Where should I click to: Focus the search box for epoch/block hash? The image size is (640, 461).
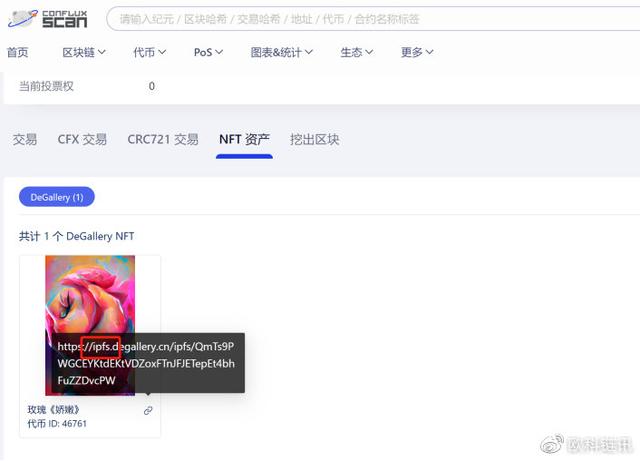pyautogui.click(x=373, y=19)
